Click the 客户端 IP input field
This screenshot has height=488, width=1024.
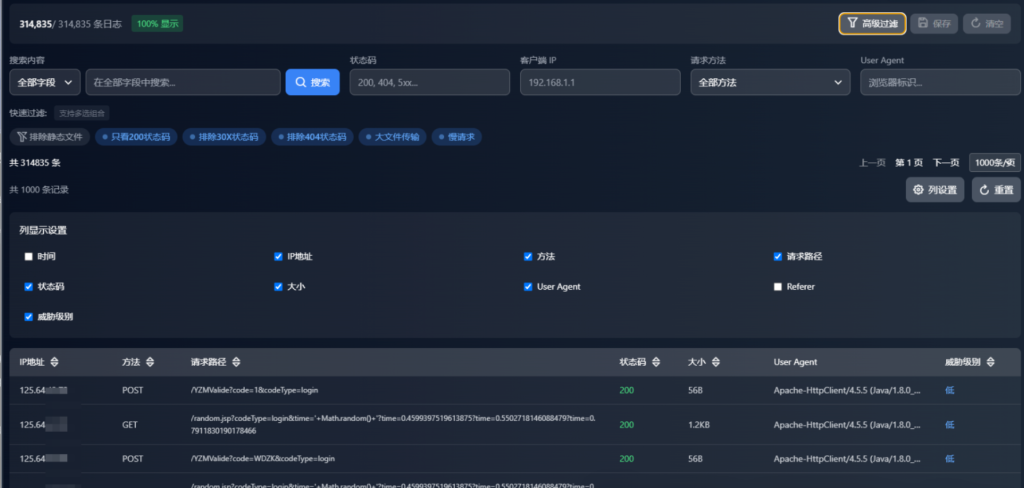pos(600,82)
